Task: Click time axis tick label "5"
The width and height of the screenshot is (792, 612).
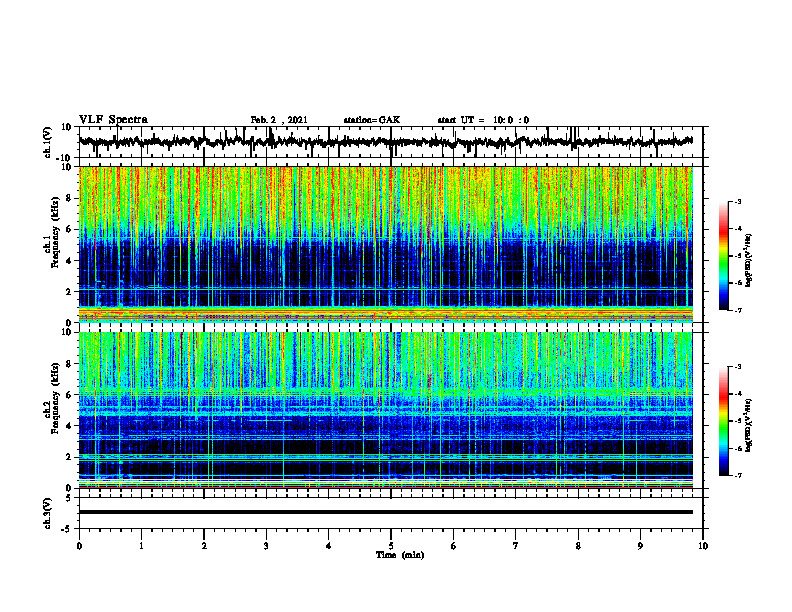Action: click(x=391, y=546)
